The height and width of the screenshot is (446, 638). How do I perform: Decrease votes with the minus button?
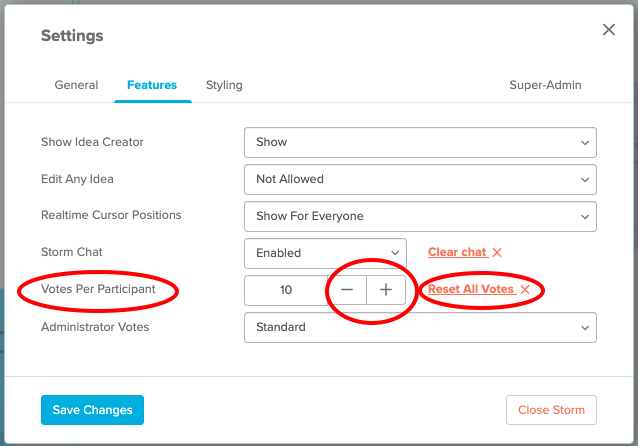click(347, 290)
